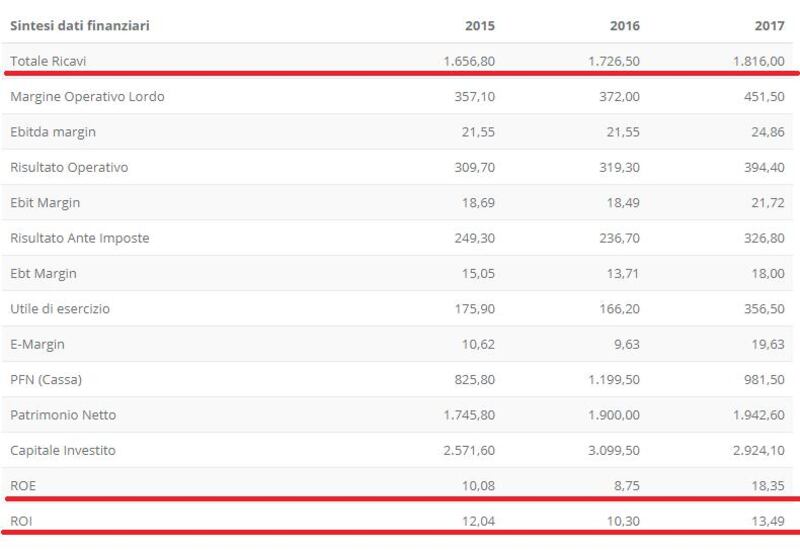Click the 2017 Totale Ricavi value 1.816,00
The image size is (800, 558).
point(759,61)
